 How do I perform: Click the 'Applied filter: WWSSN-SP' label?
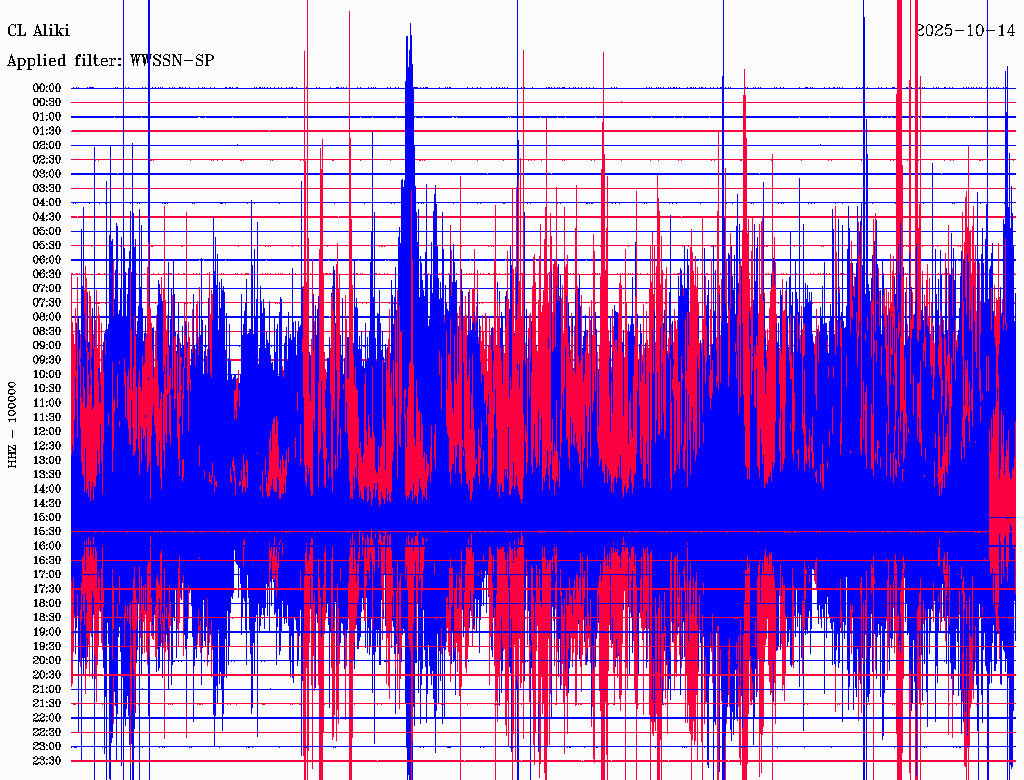point(110,61)
